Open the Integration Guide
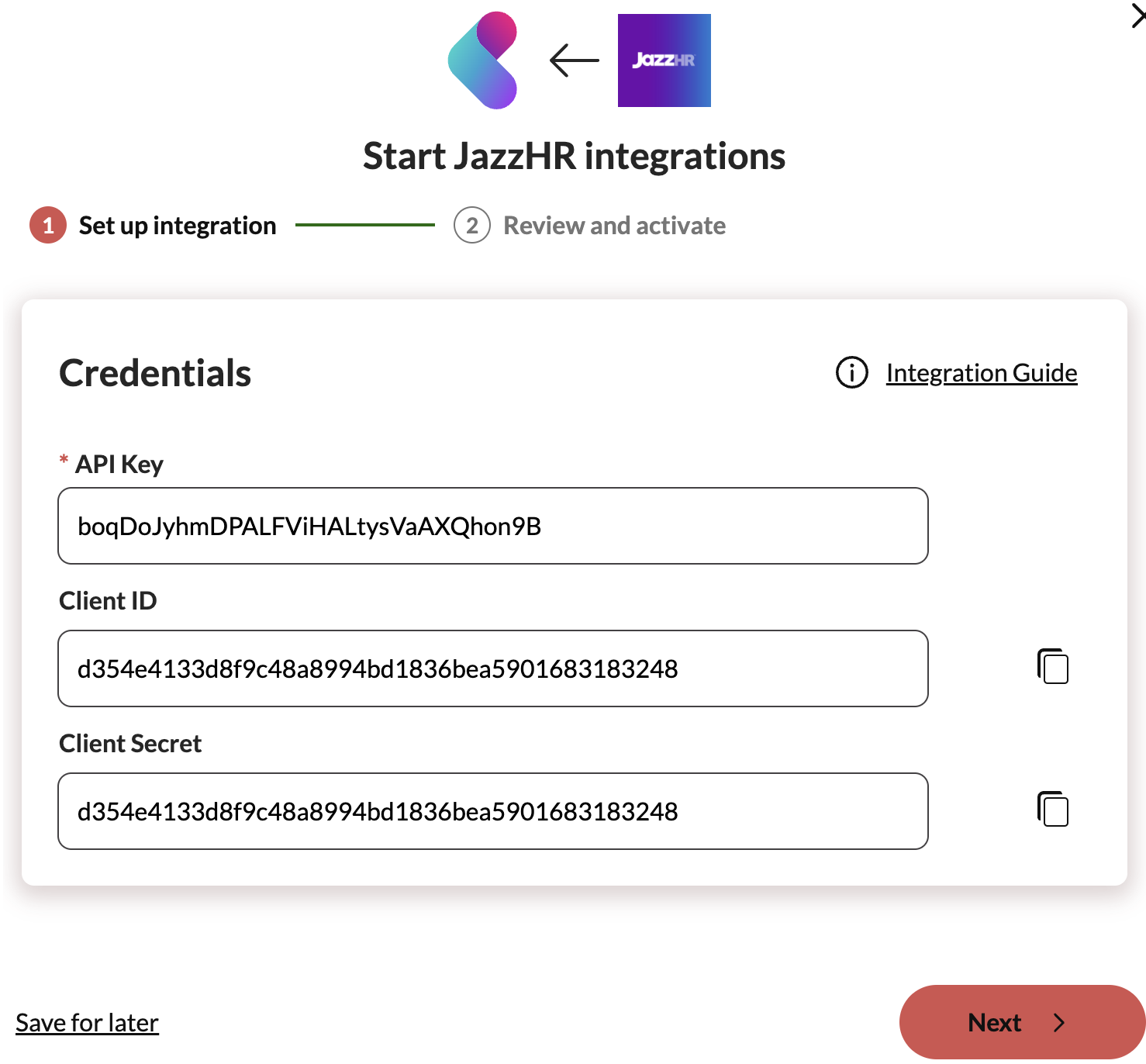This screenshot has width=1146, height=1064. [x=981, y=372]
